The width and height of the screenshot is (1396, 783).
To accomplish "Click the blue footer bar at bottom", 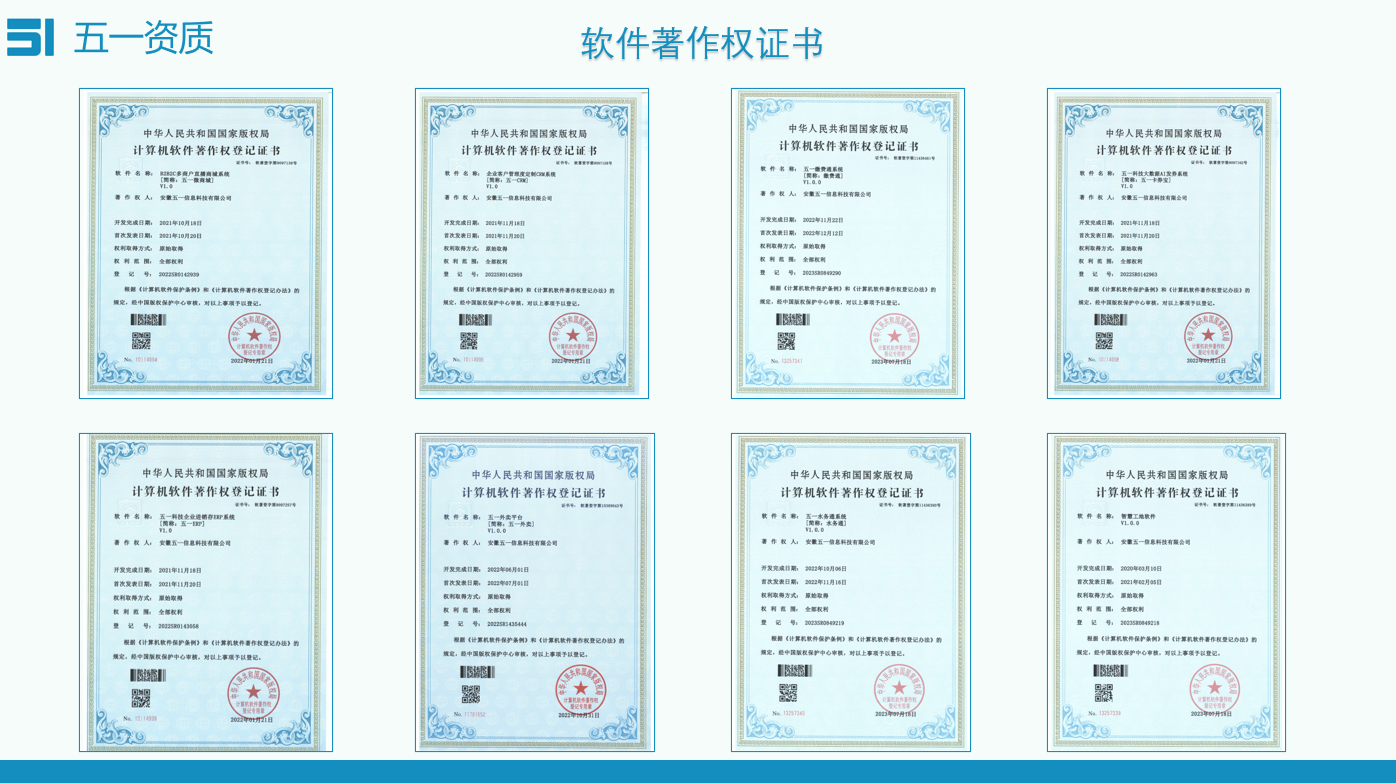I will pos(698,771).
